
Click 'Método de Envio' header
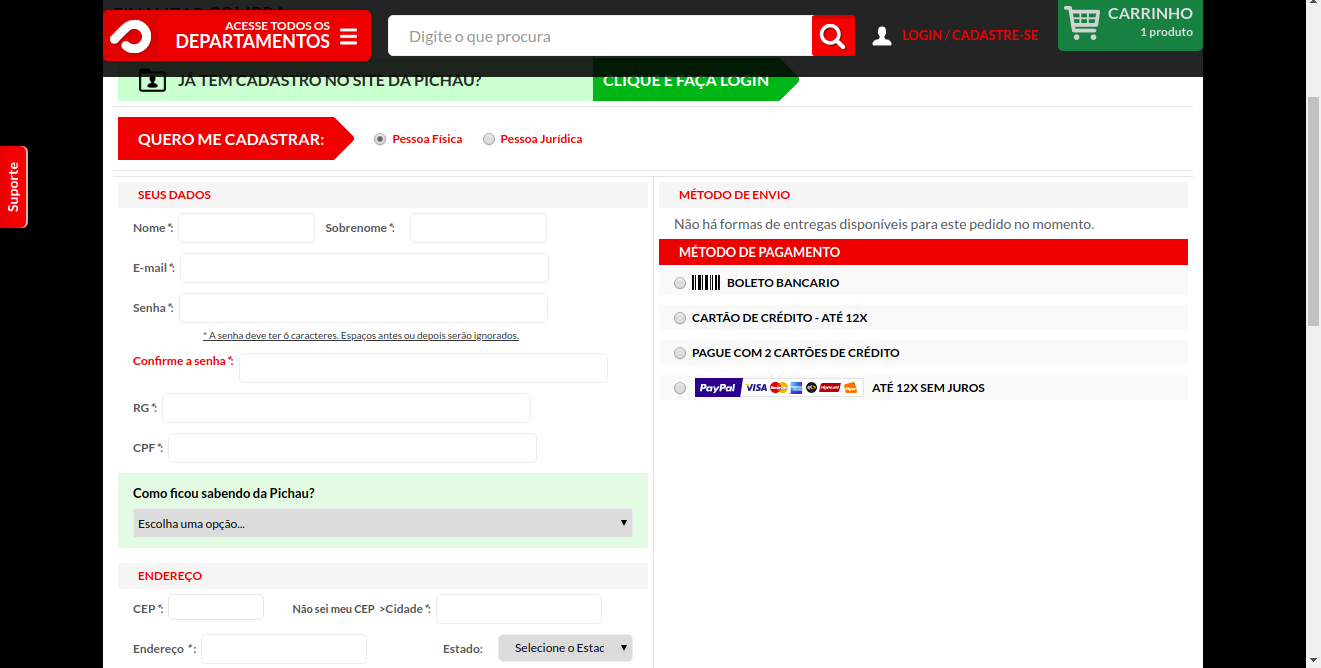coord(923,195)
